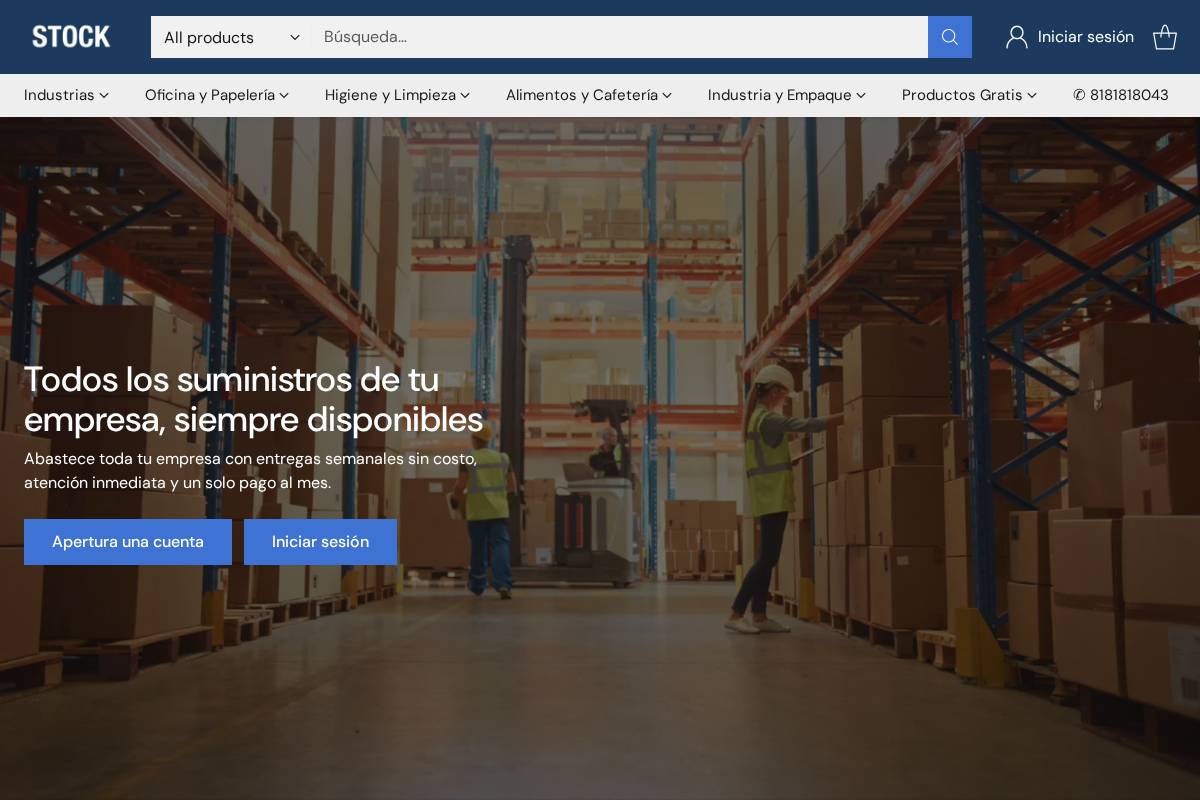
Task: Expand the Industrias menu
Action: point(67,95)
